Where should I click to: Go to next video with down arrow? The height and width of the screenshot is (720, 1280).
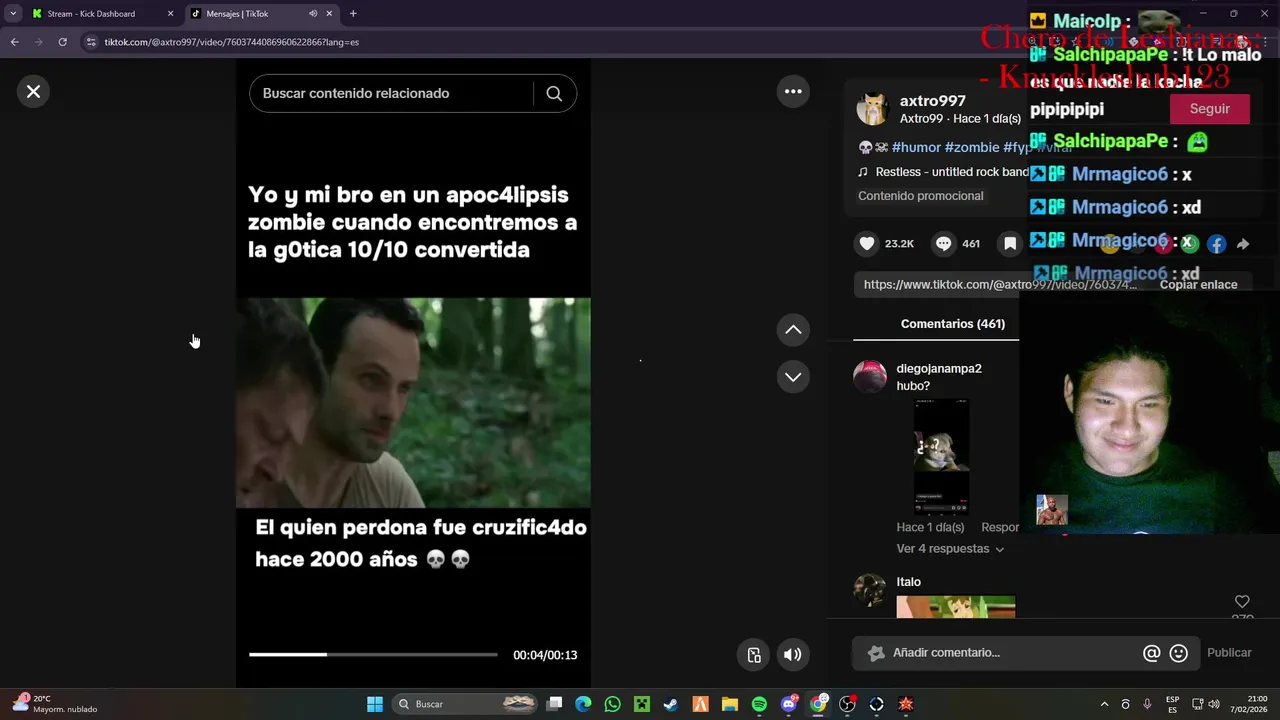click(793, 377)
